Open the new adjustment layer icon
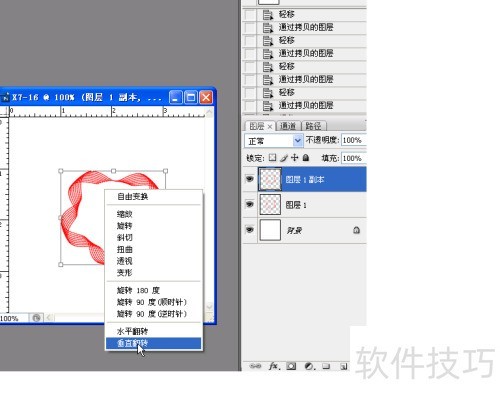 309,366
